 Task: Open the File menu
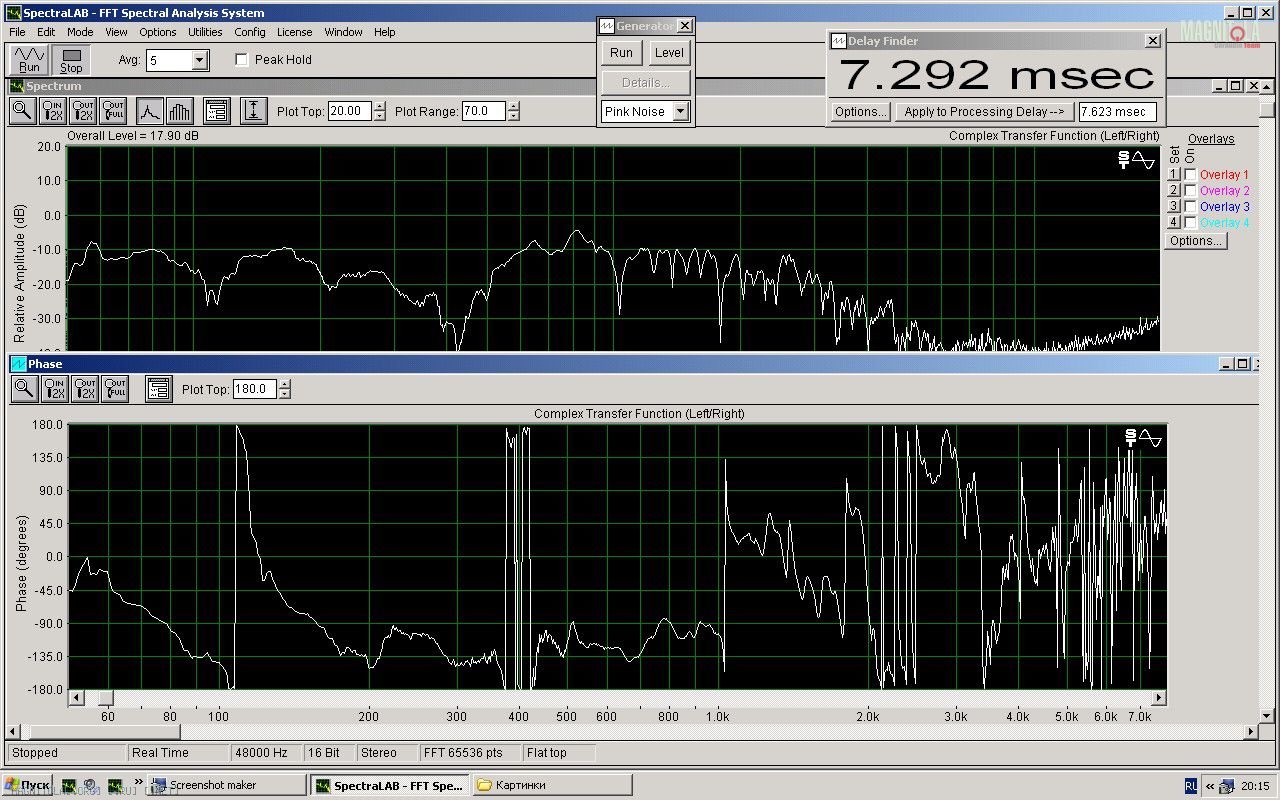[x=17, y=32]
